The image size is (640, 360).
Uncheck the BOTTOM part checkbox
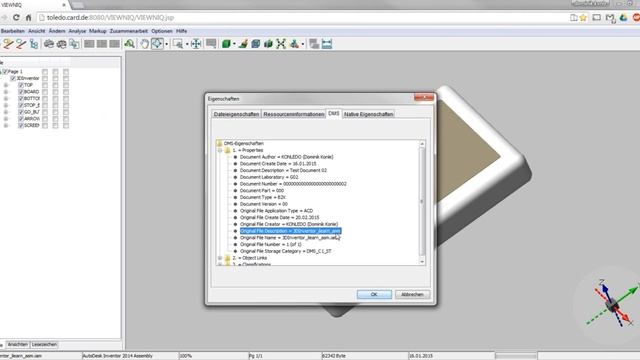pyautogui.click(x=21, y=98)
